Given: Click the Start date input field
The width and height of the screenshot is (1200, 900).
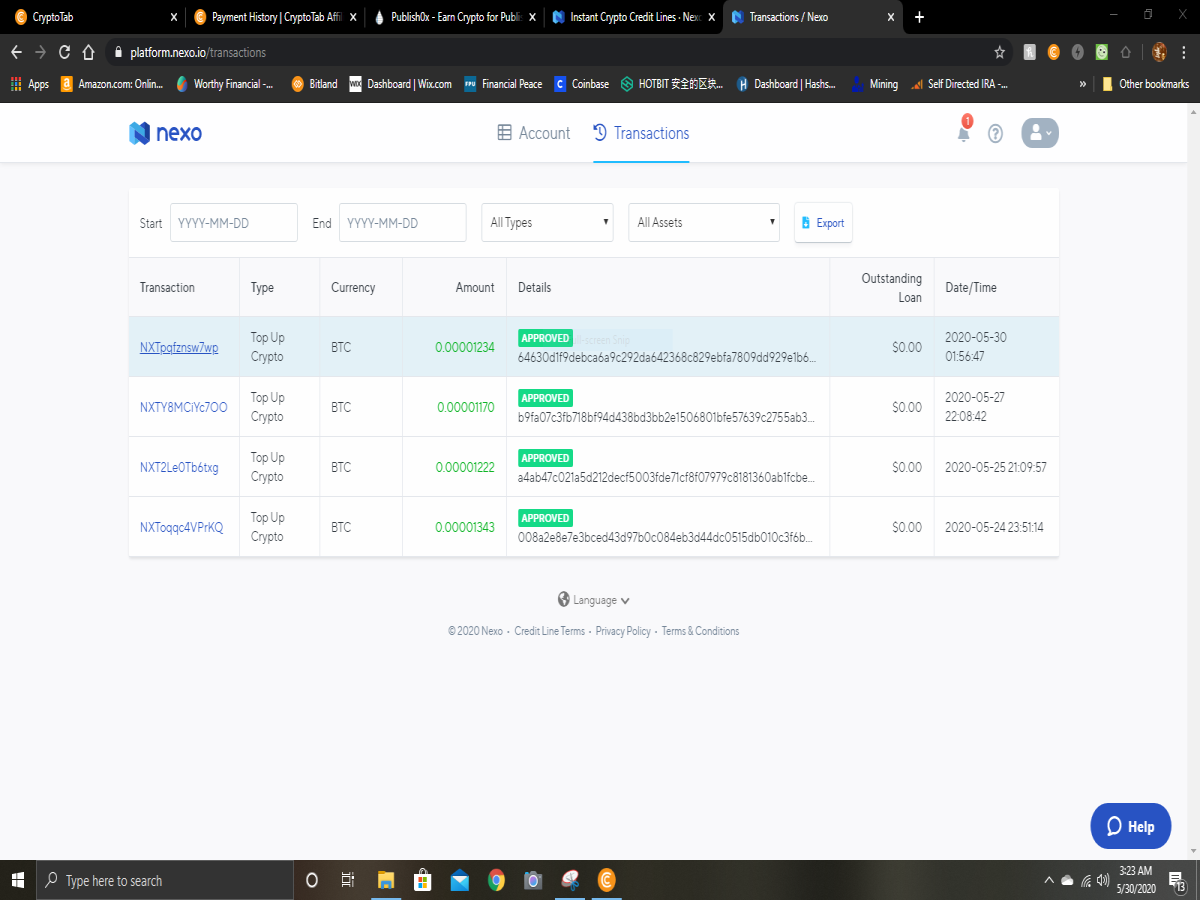Looking at the screenshot, I should point(234,222).
